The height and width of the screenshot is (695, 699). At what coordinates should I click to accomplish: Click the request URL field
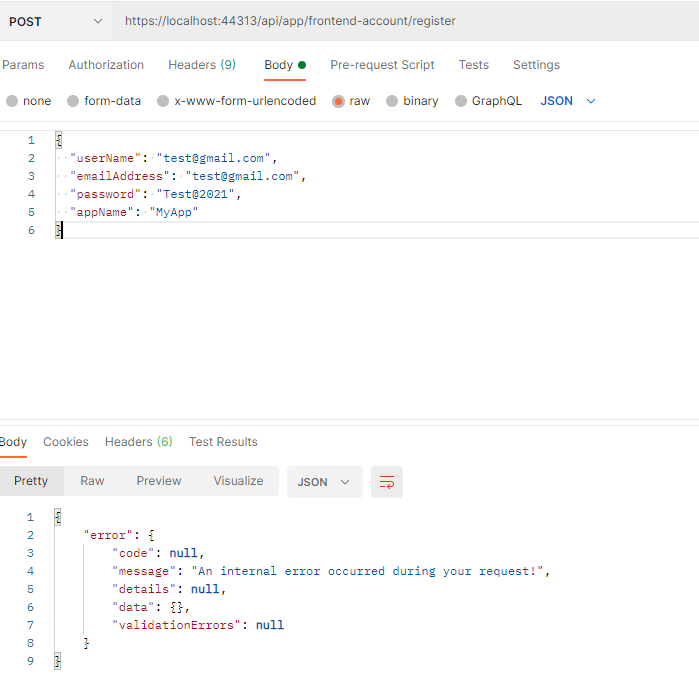406,21
